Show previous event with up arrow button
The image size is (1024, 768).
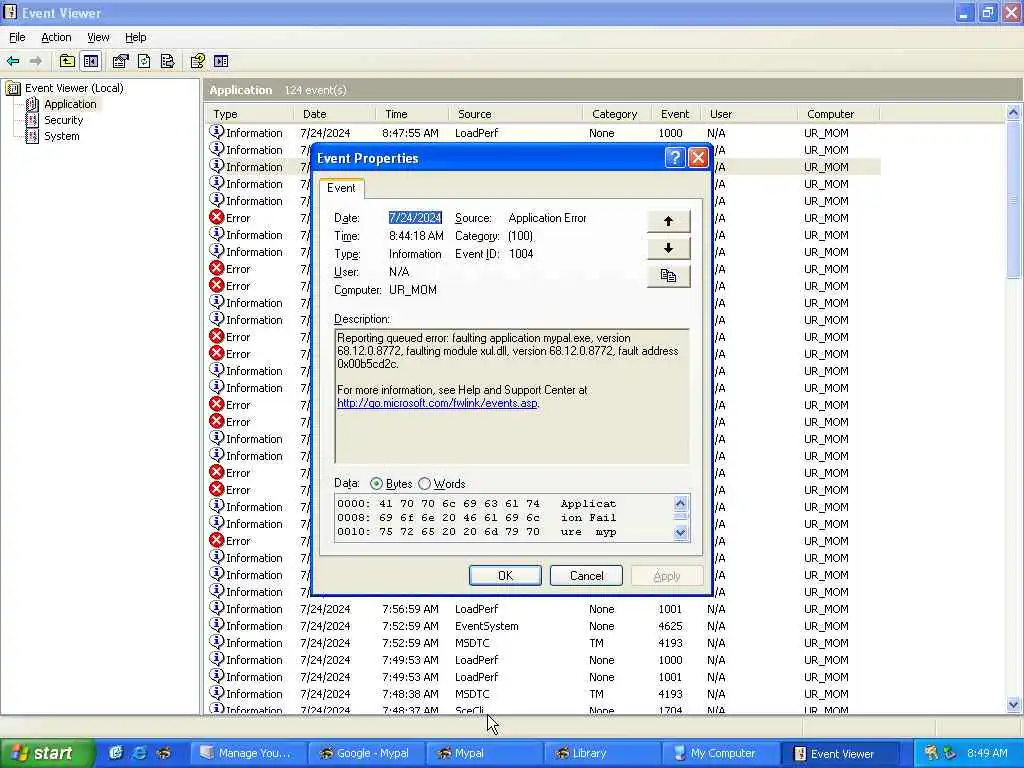(668, 221)
